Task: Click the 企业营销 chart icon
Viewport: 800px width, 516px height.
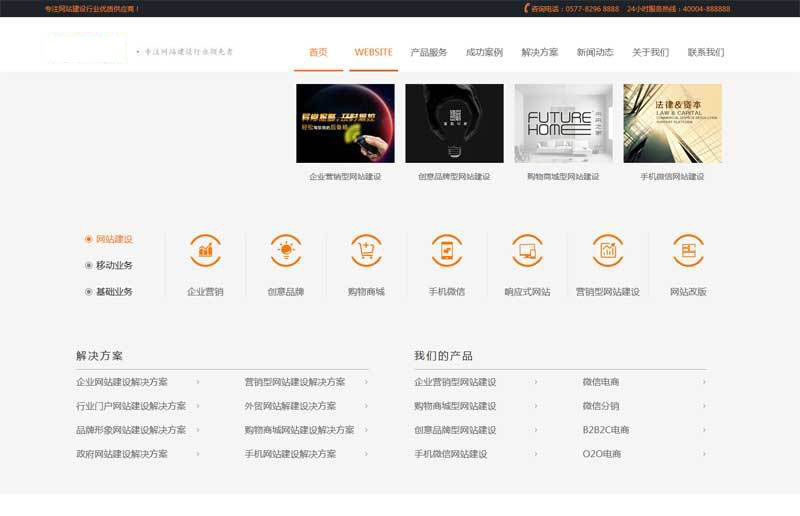Action: [205, 250]
